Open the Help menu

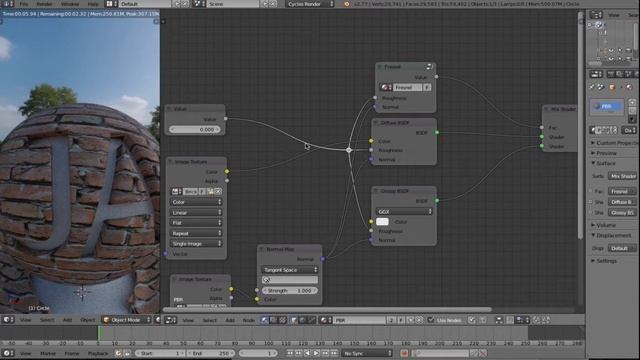[x=93, y=4]
